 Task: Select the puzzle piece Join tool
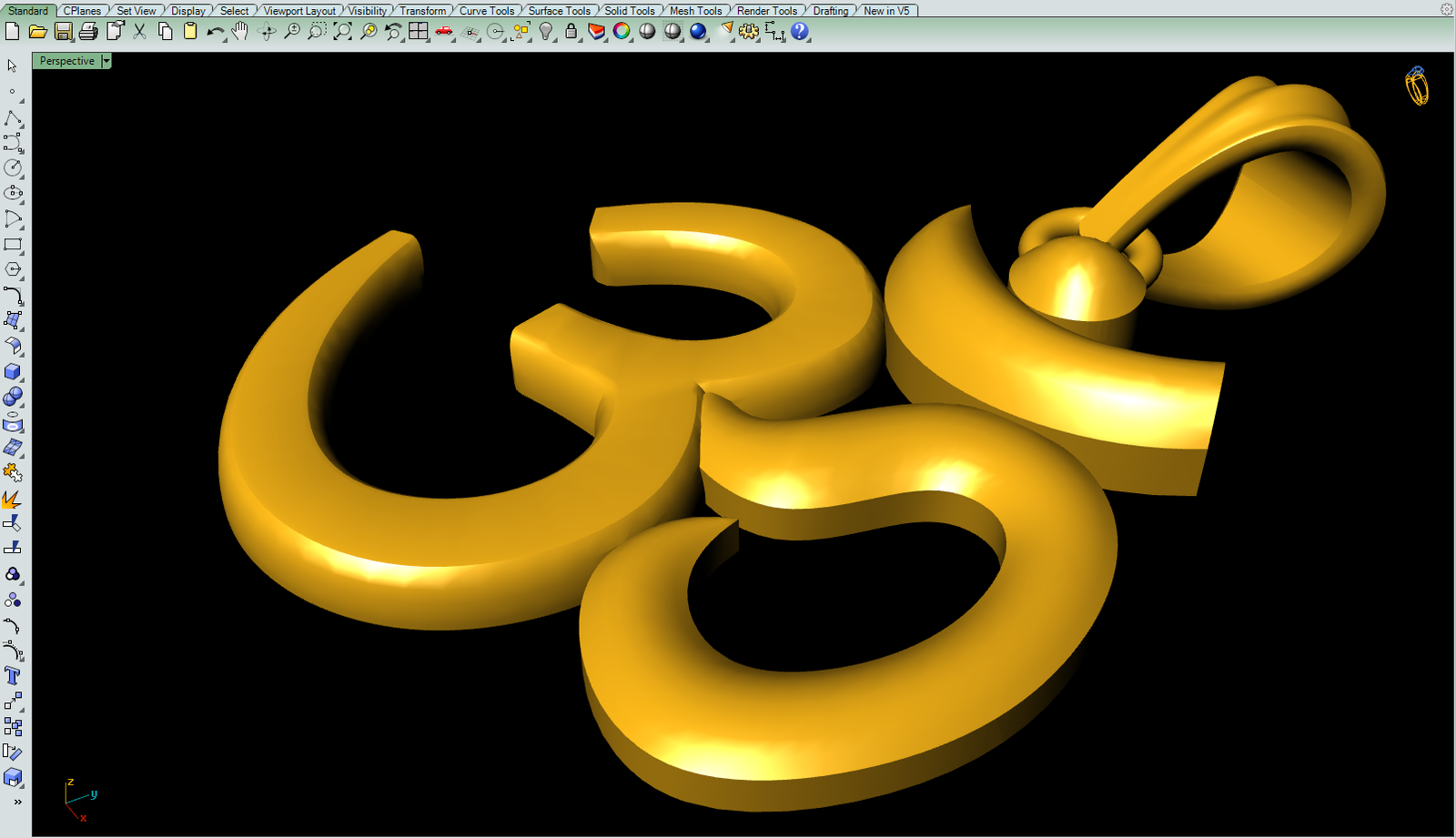click(x=13, y=473)
